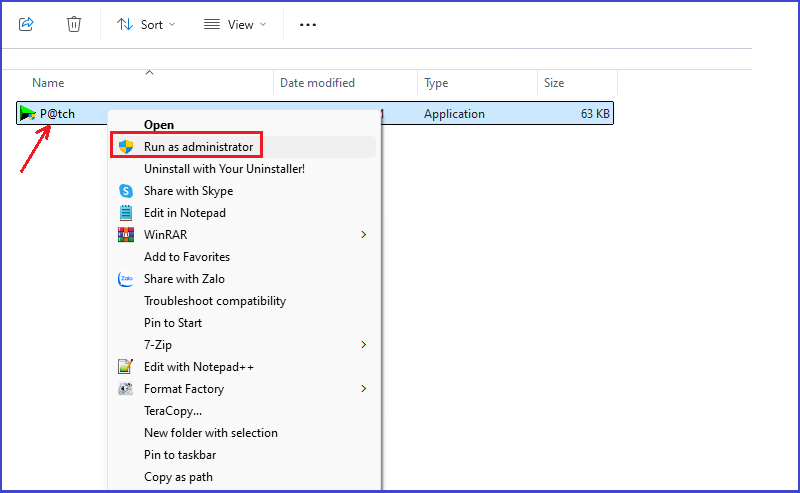Select Troubleshoot compatibility menu entry
The image size is (800, 493).
(x=214, y=301)
